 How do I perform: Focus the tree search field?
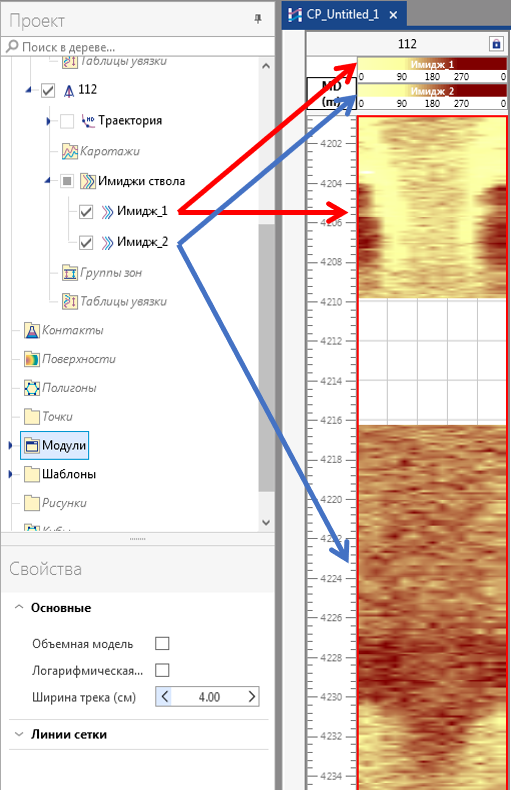coord(138,47)
